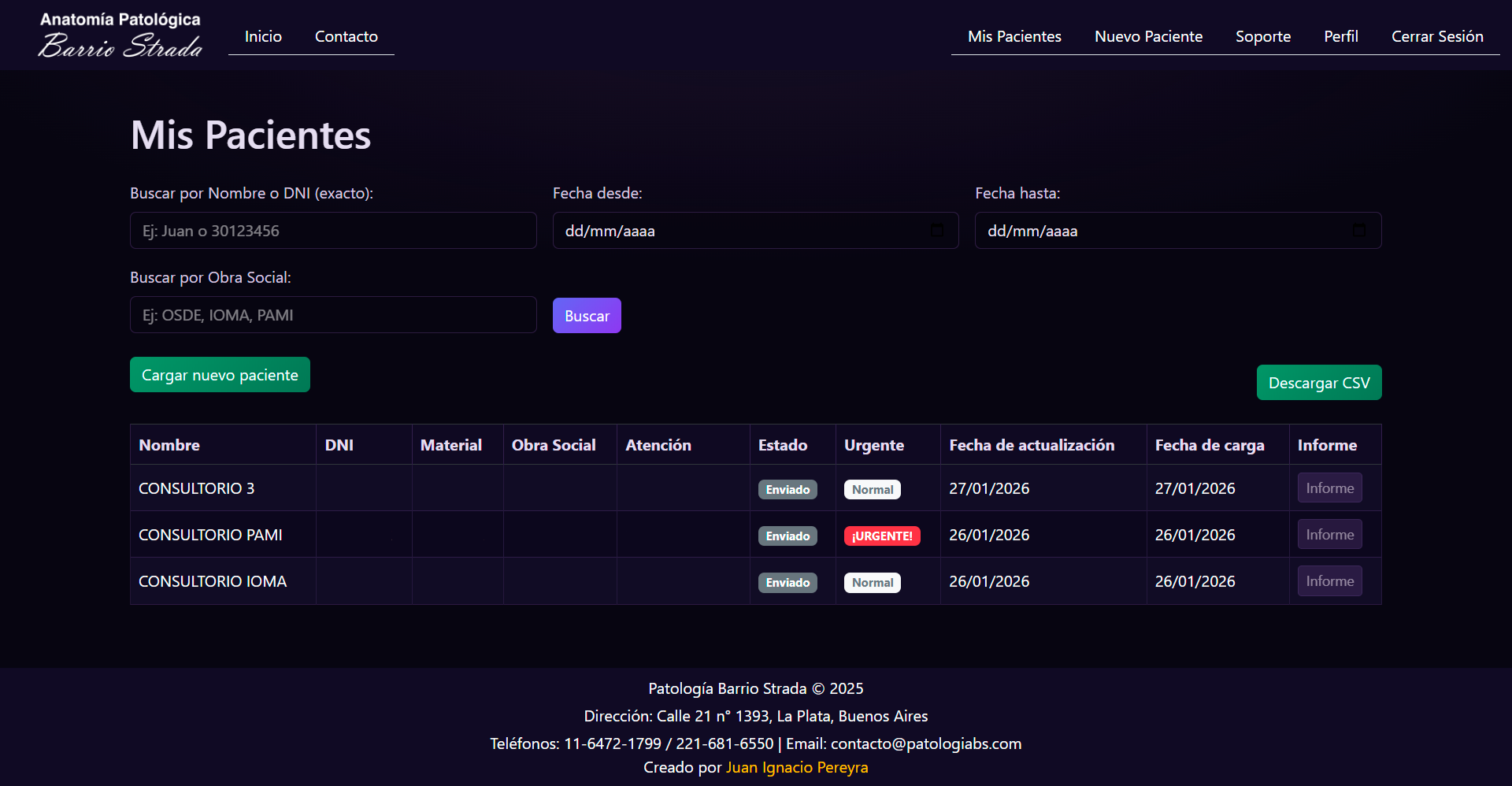Go to the Inicio page
Image resolution: width=1512 pixels, height=786 pixels.
pyautogui.click(x=263, y=36)
